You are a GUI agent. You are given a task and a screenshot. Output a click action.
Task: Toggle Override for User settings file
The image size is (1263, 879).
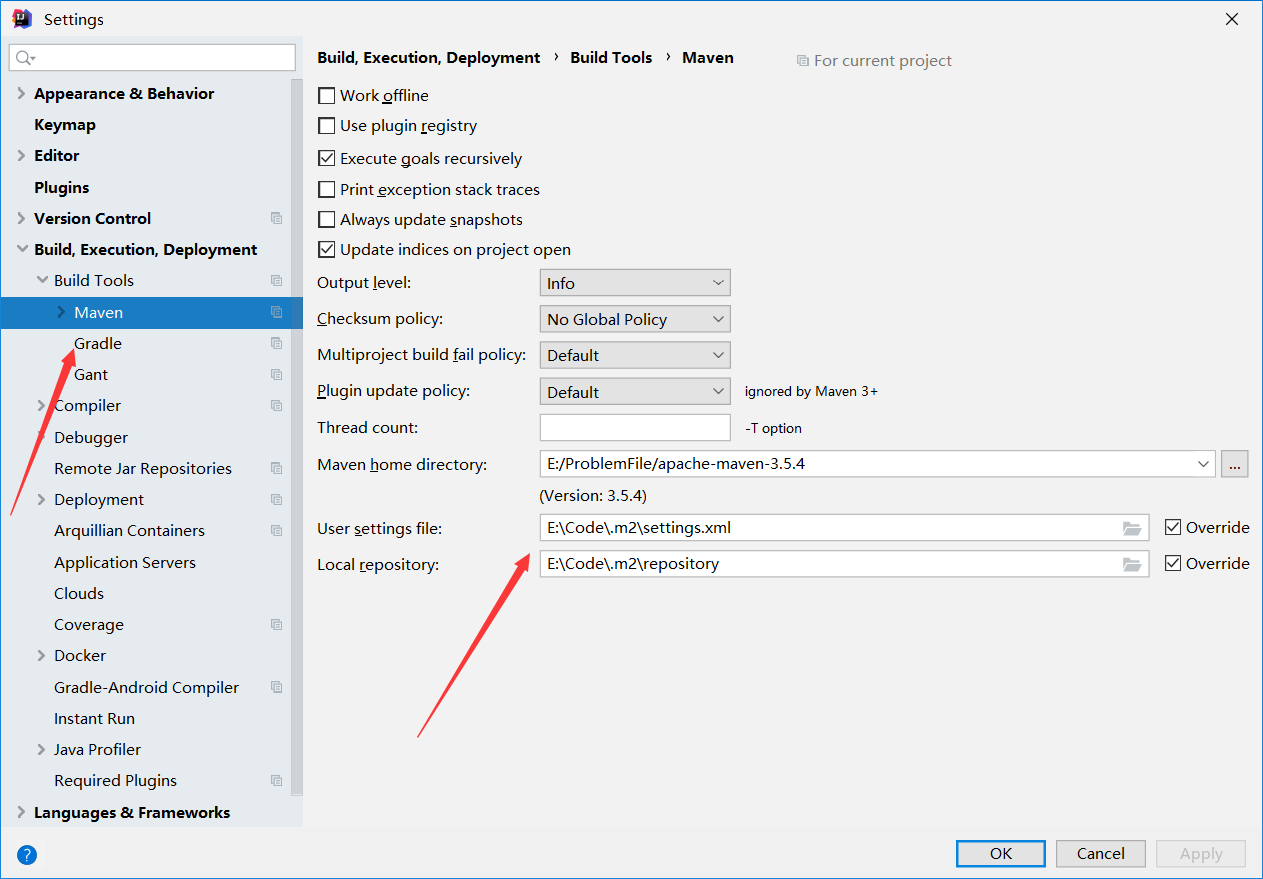coord(1173,527)
